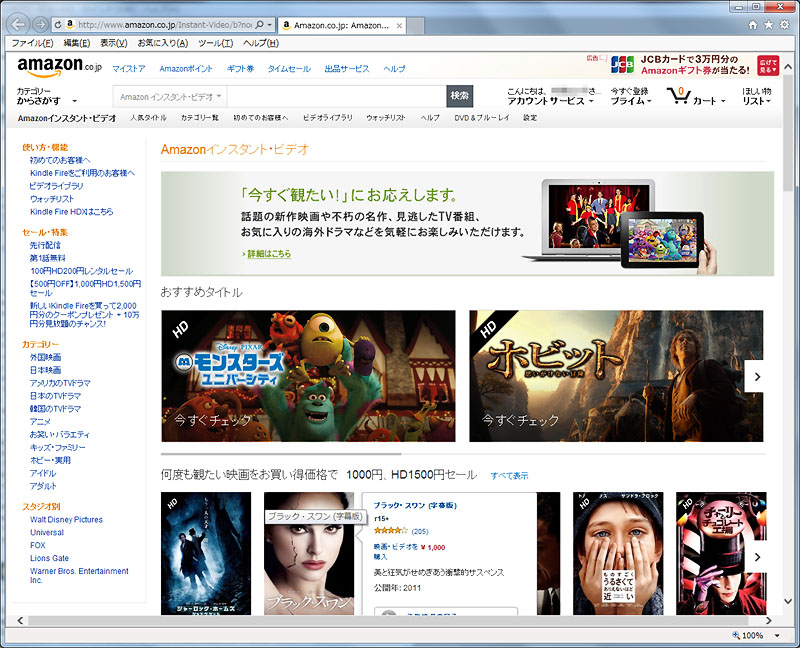Screen dimensions: 800x648
Task: Select DVD＆ブルーレイ in video nav bar
Action: 482,118
